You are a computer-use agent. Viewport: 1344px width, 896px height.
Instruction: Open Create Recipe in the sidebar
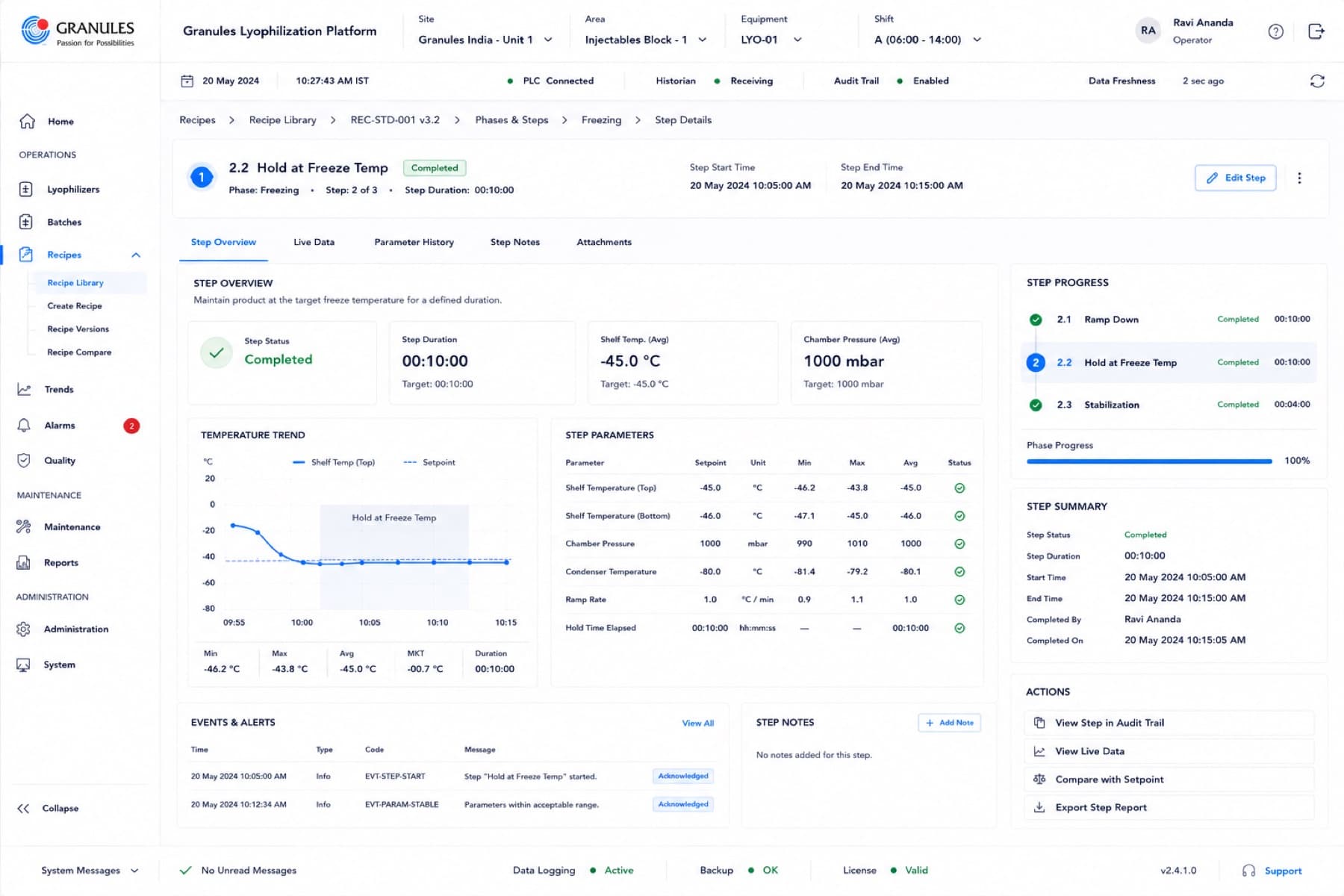pyautogui.click(x=75, y=306)
